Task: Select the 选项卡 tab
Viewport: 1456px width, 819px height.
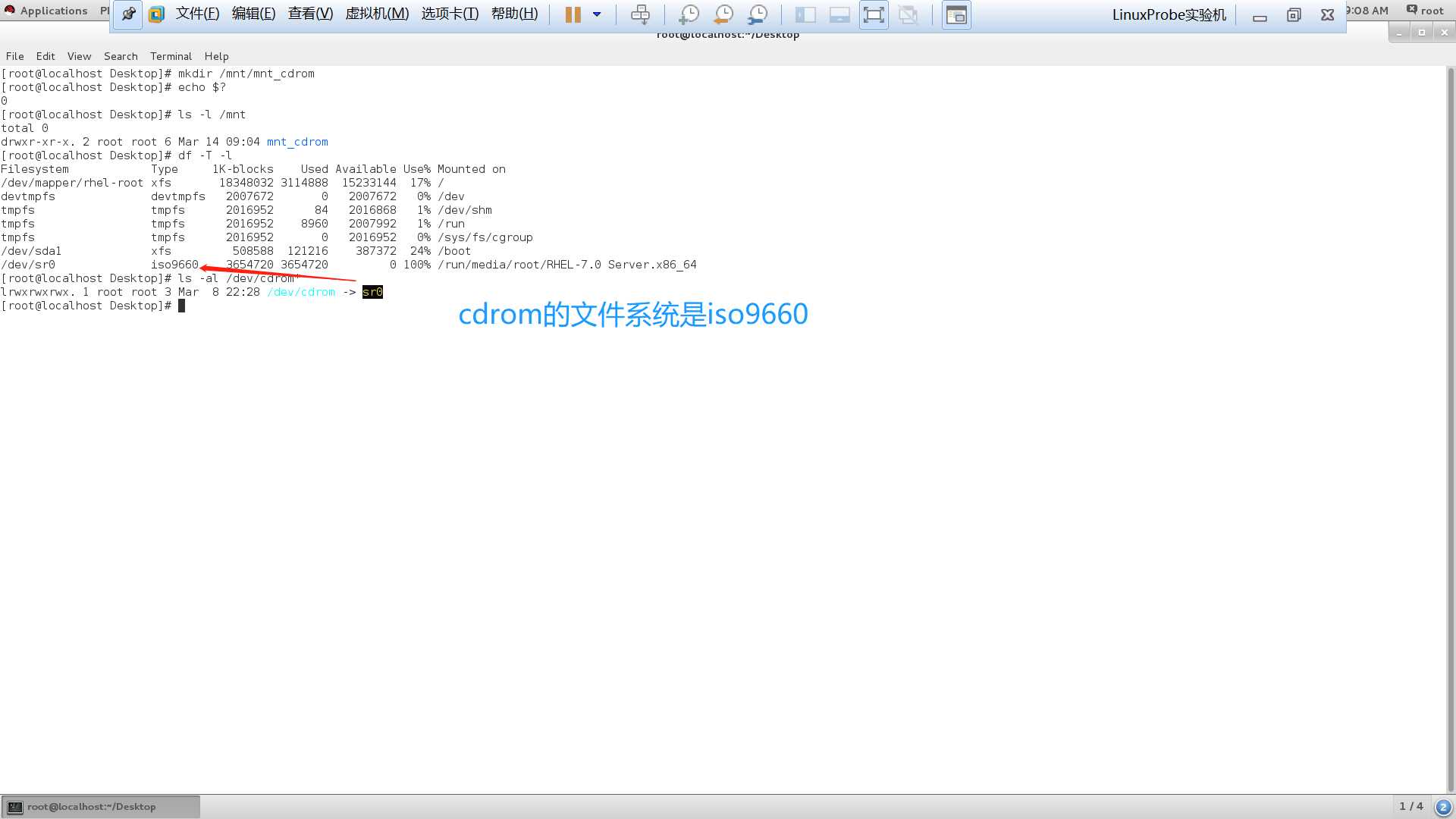Action: 449,14
